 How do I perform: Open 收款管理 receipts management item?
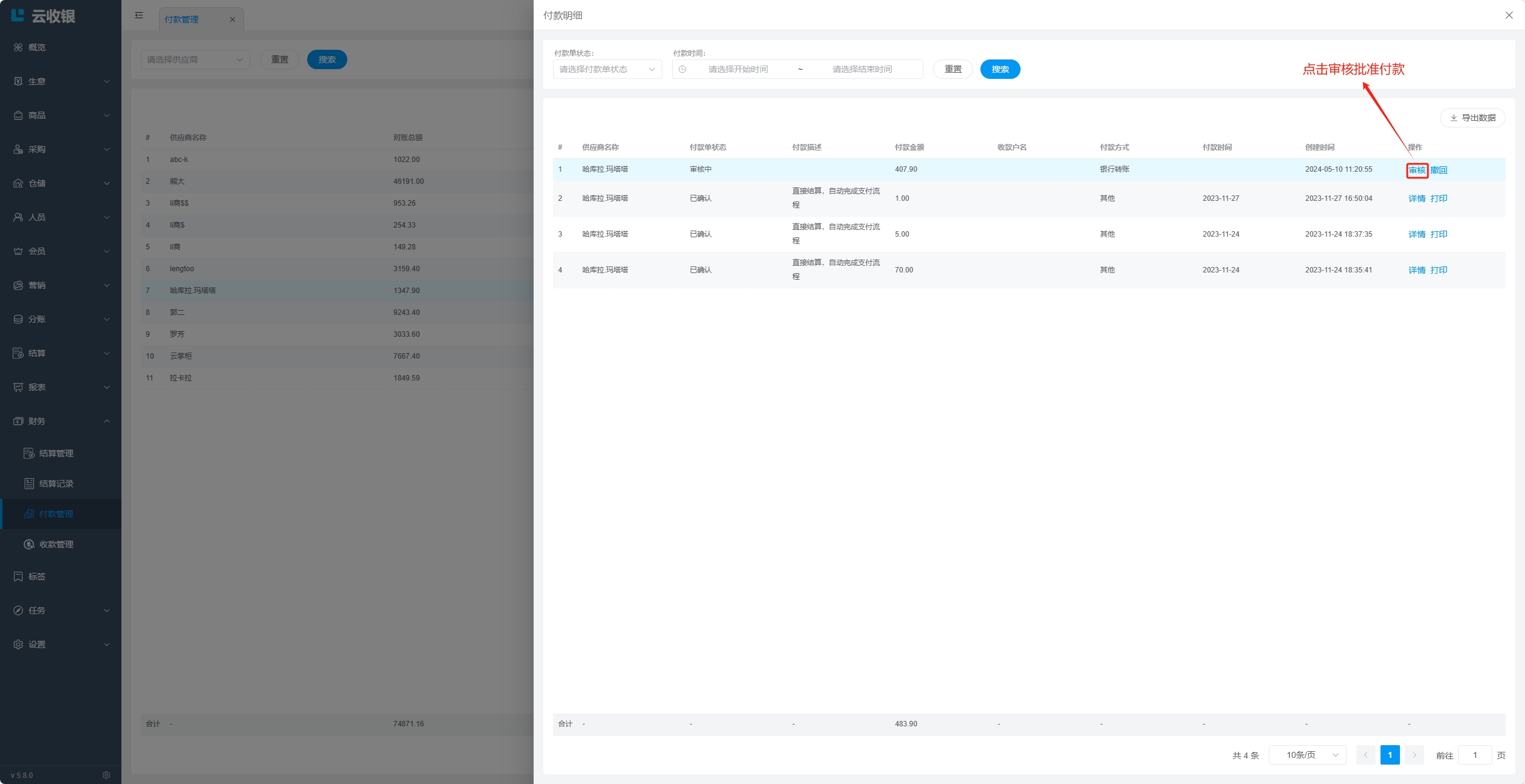click(x=56, y=544)
